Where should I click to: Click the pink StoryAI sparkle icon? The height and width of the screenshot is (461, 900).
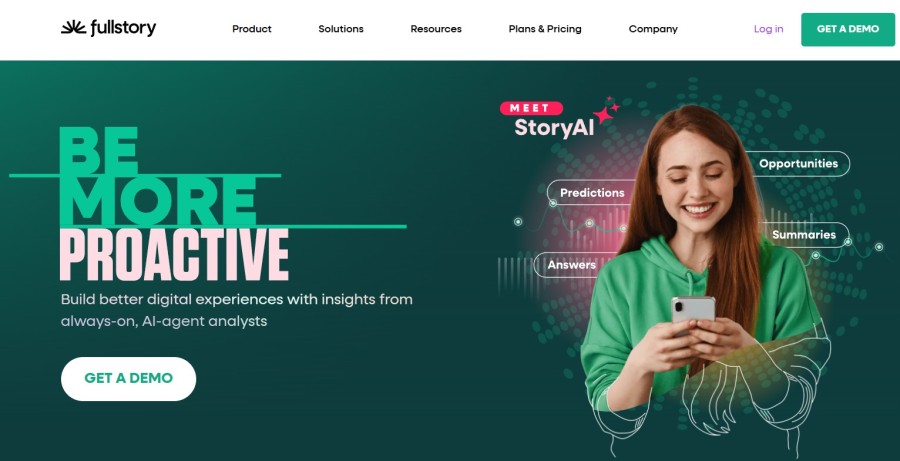click(606, 111)
